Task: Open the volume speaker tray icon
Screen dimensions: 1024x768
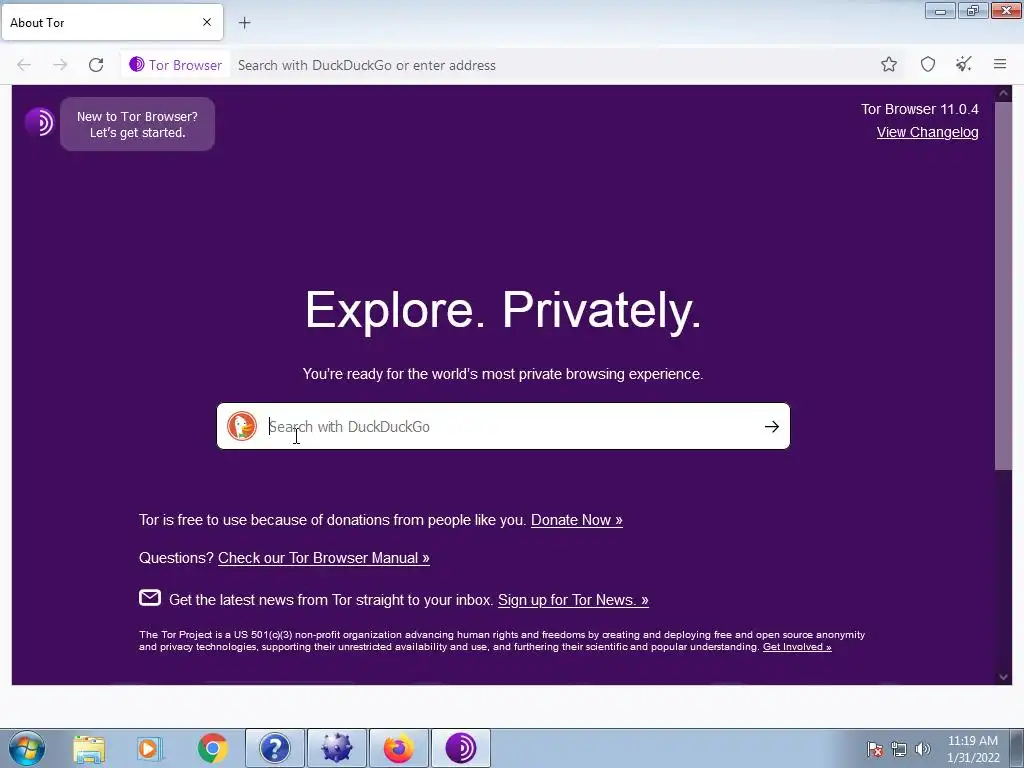Action: (923, 749)
